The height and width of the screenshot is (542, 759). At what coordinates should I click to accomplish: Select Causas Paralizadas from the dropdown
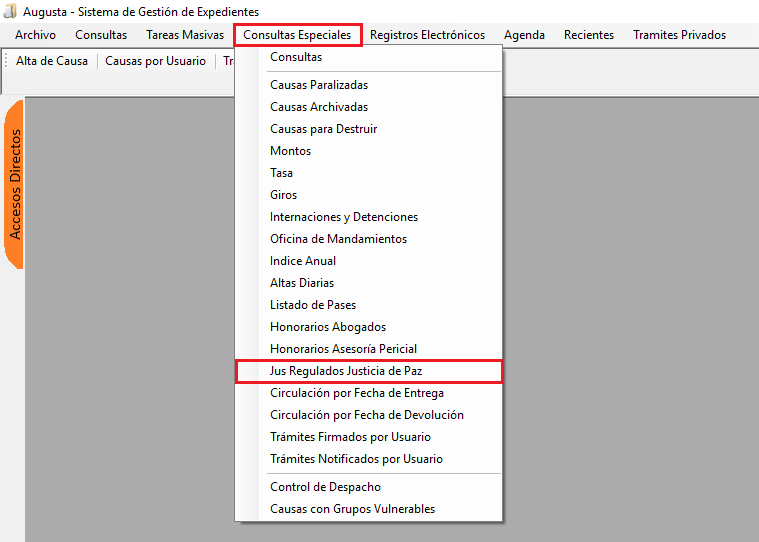click(x=319, y=85)
